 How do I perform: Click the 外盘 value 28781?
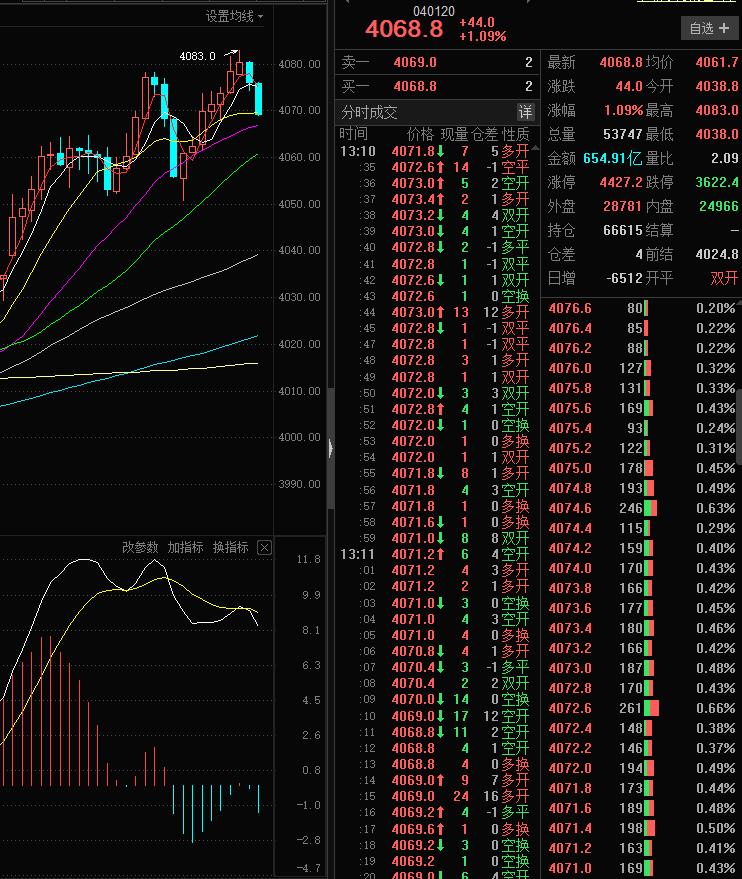pos(623,206)
